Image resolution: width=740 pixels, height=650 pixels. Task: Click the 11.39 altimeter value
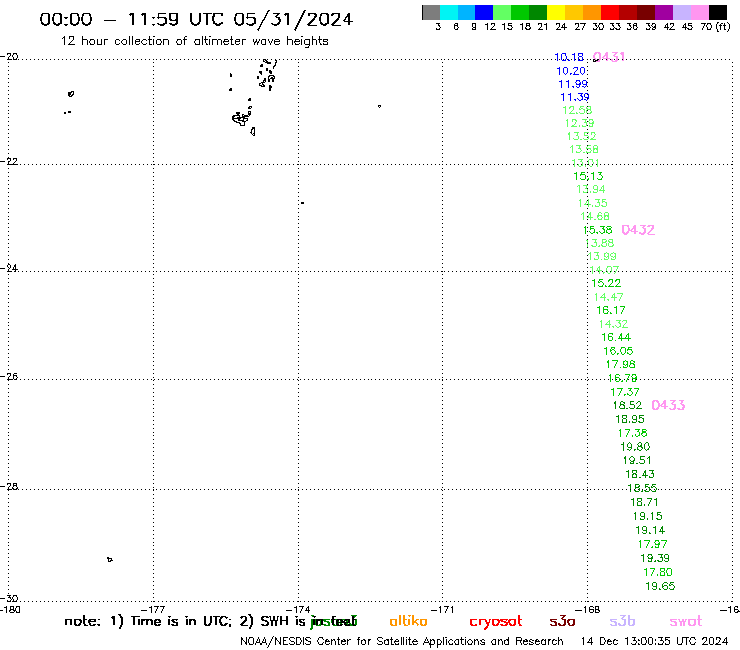575,97
